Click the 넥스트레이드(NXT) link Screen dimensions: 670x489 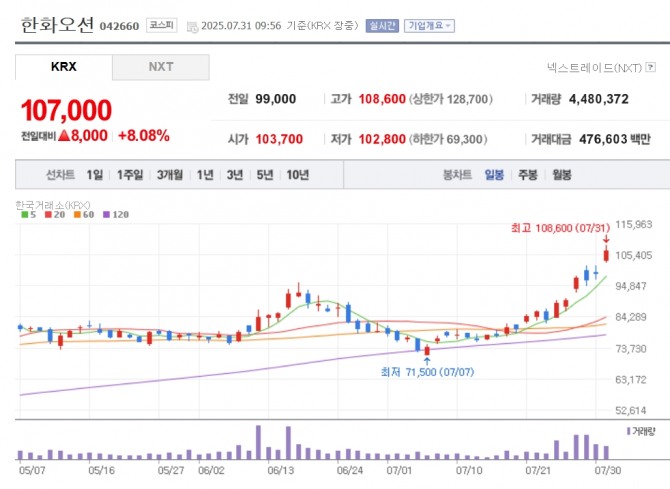[x=594, y=67]
